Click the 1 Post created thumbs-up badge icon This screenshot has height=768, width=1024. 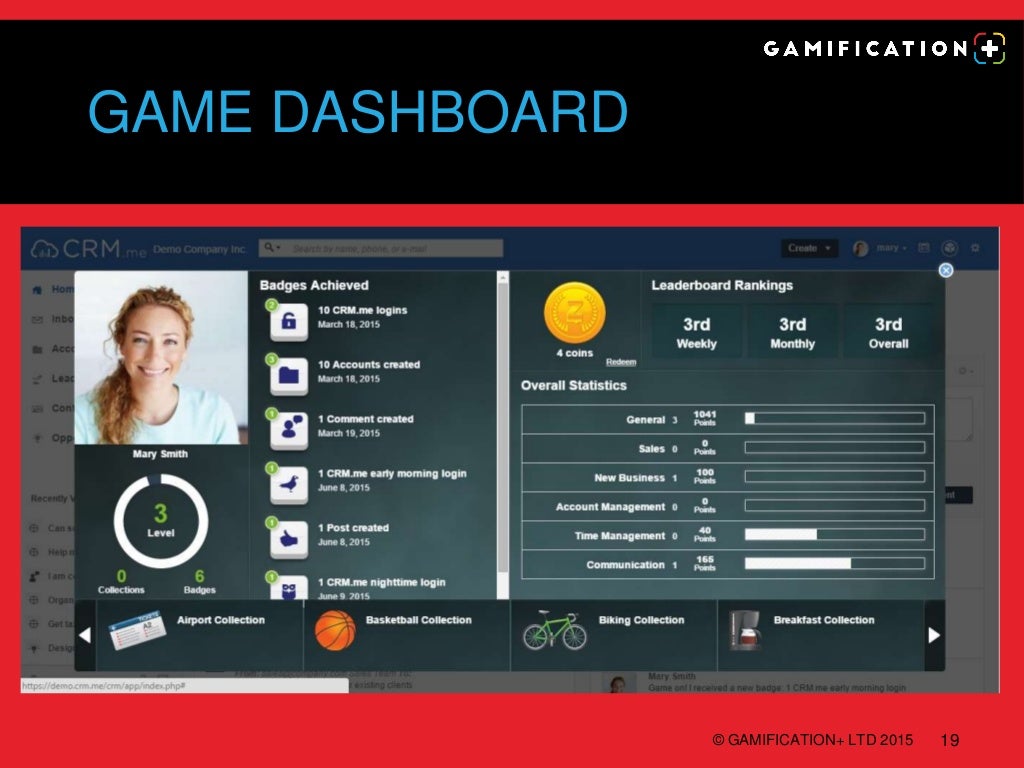coord(289,539)
